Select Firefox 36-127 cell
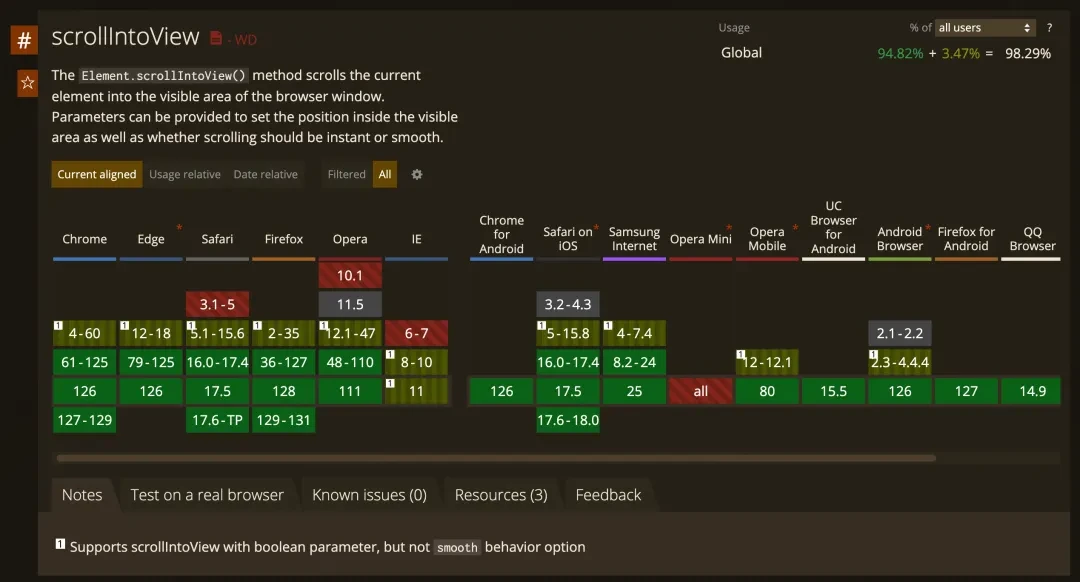Image resolution: width=1080 pixels, height=582 pixels. [284, 362]
